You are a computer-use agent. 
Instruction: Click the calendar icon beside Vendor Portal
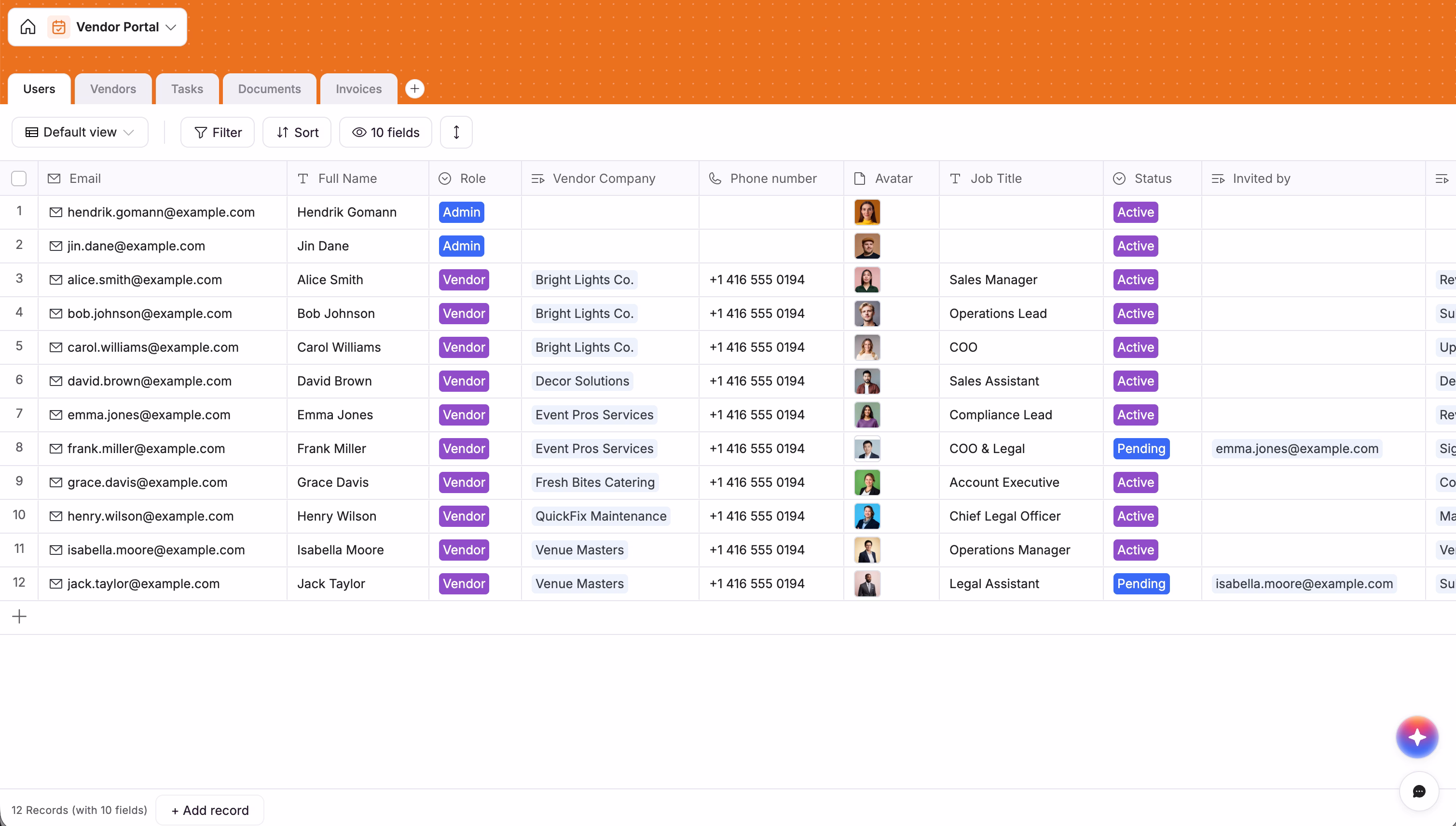58,27
